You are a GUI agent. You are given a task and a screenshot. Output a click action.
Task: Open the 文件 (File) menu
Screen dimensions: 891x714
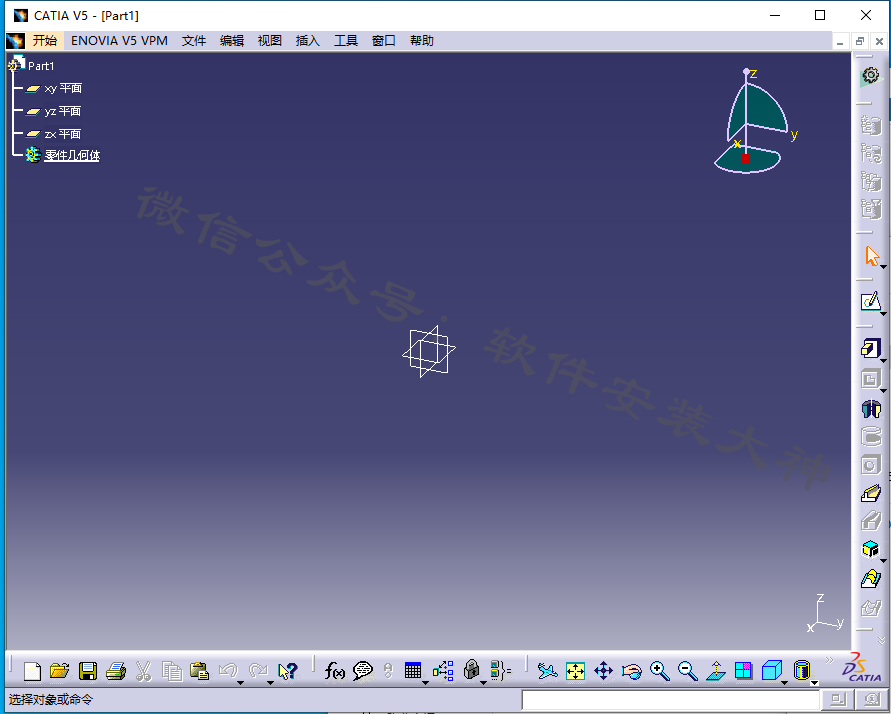click(x=194, y=41)
